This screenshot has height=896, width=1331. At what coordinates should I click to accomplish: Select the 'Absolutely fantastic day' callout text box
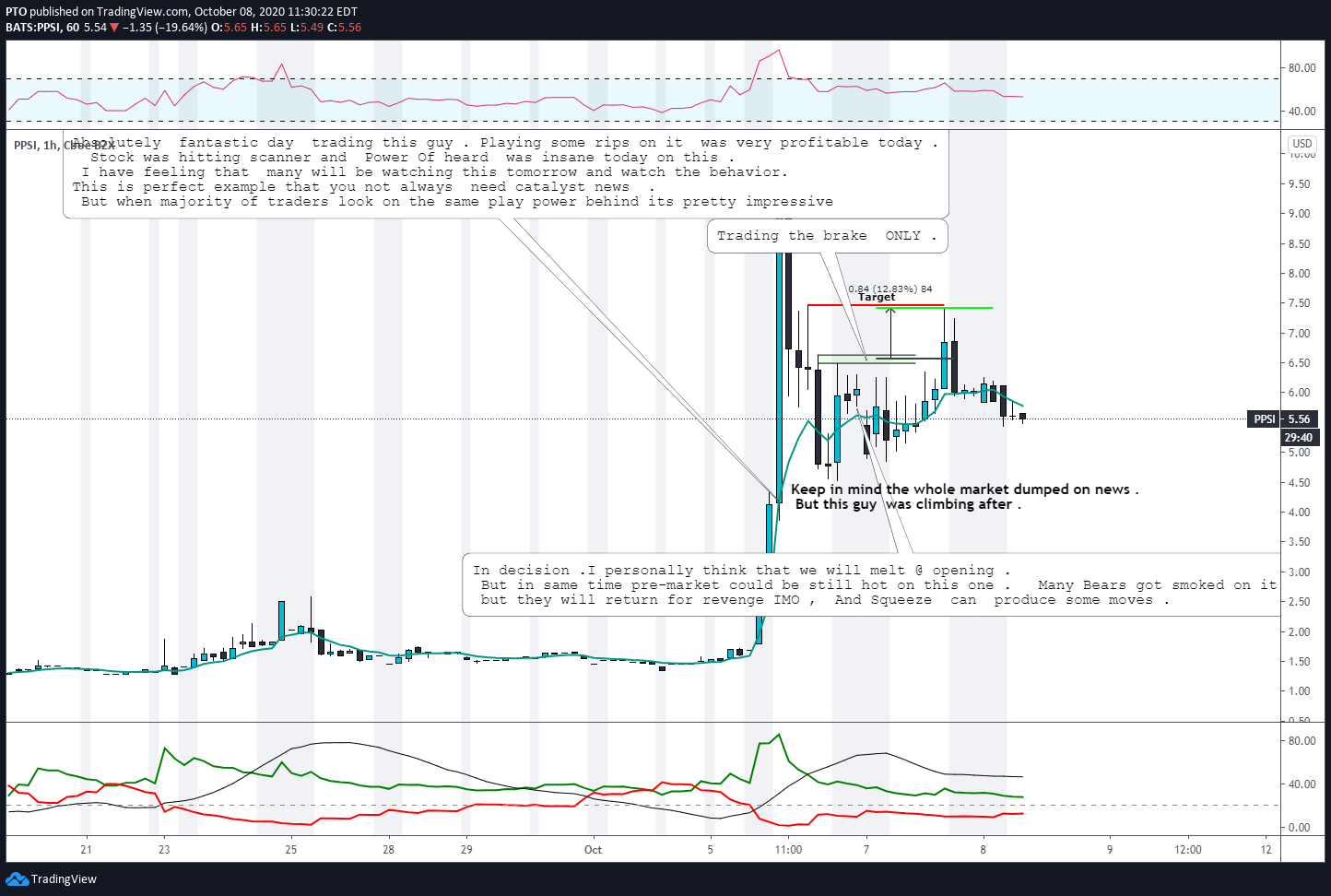tap(505, 172)
